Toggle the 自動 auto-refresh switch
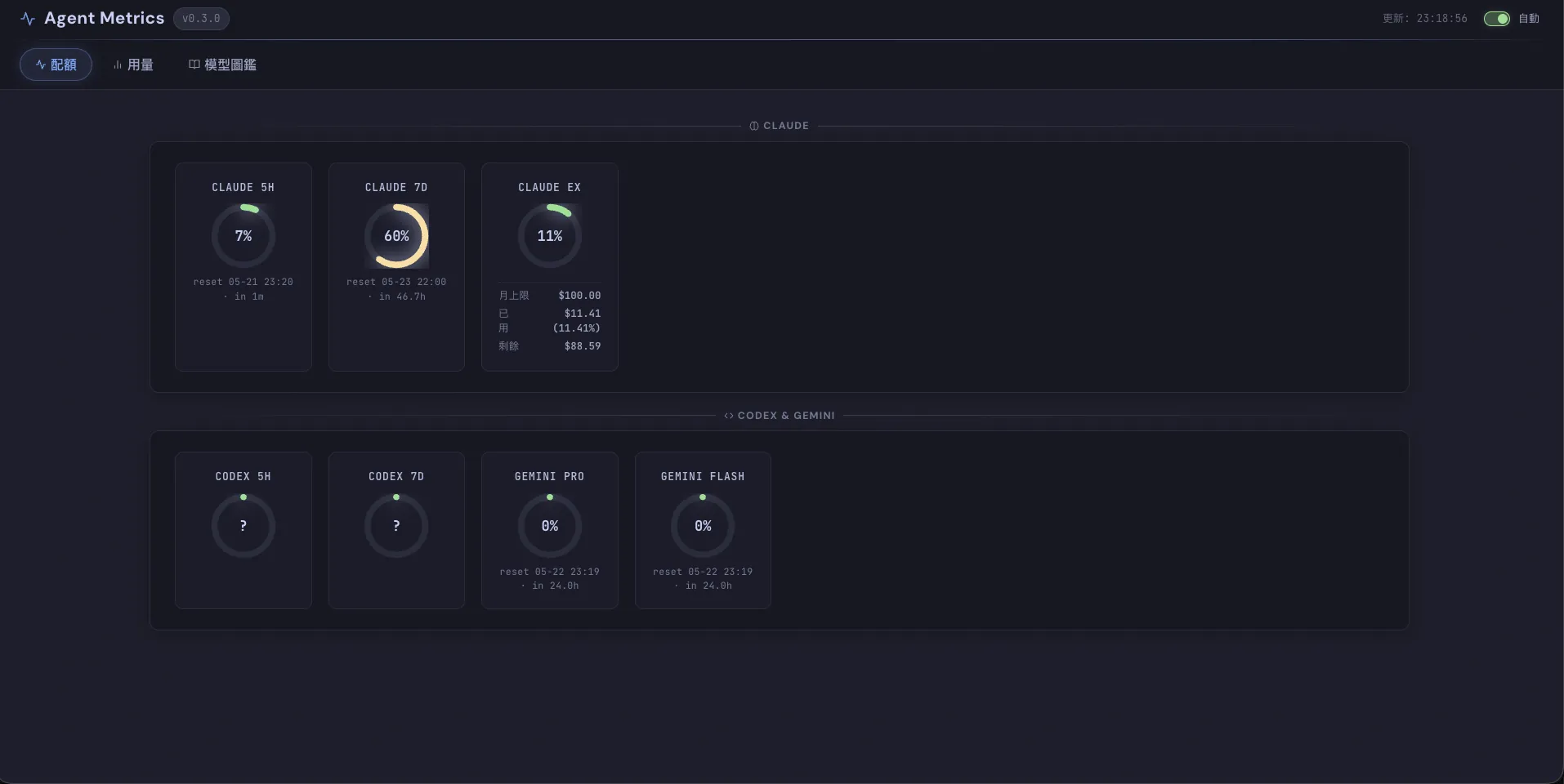The image size is (1564, 784). coord(1496,19)
